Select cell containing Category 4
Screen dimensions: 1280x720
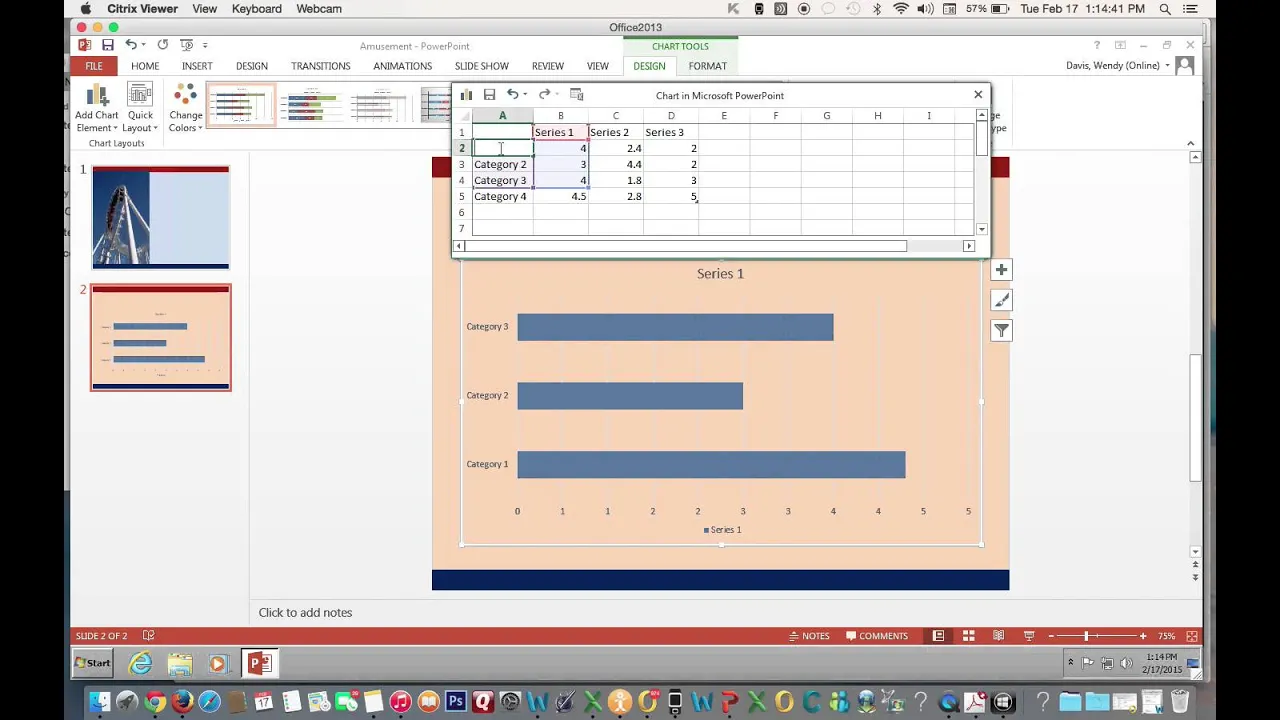(502, 196)
